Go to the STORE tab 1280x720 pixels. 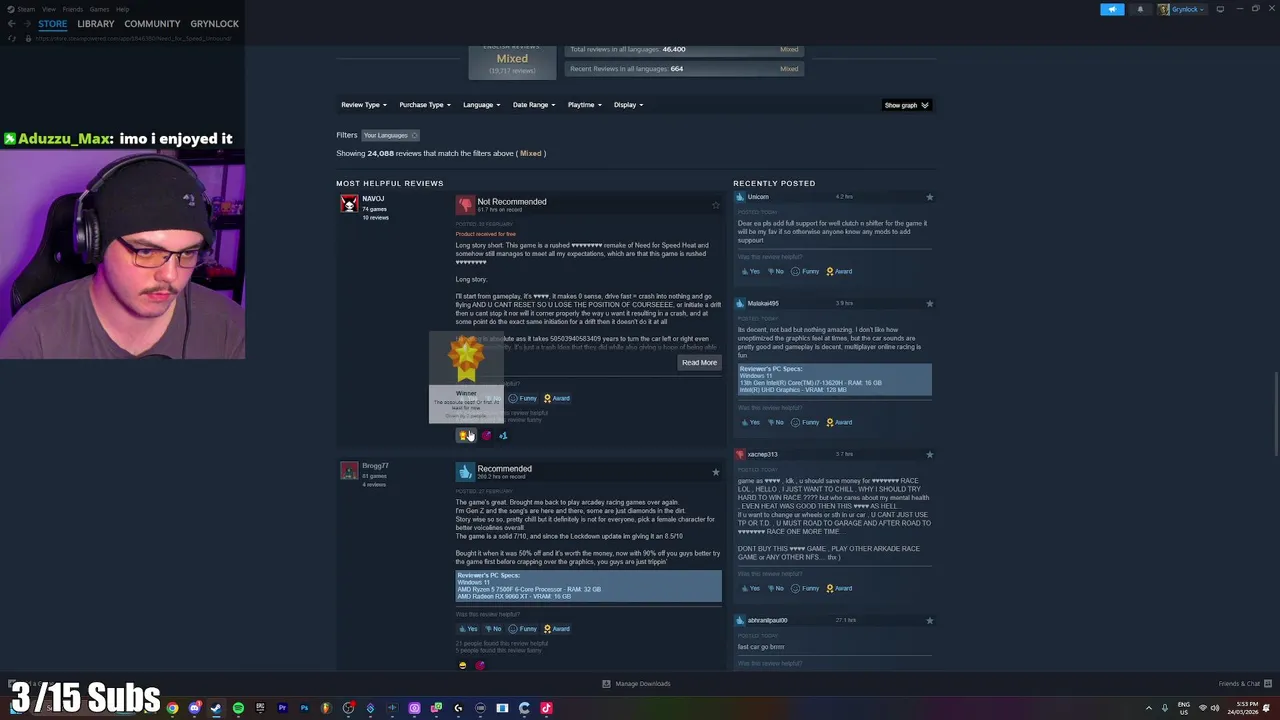click(53, 23)
